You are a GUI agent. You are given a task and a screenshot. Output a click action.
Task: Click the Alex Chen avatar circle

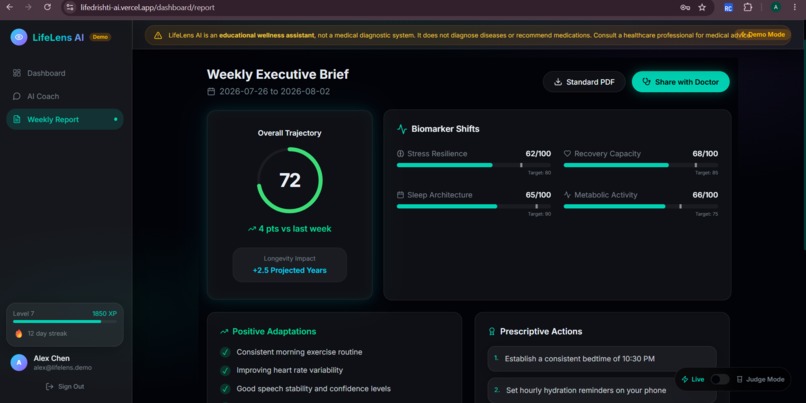(19, 362)
